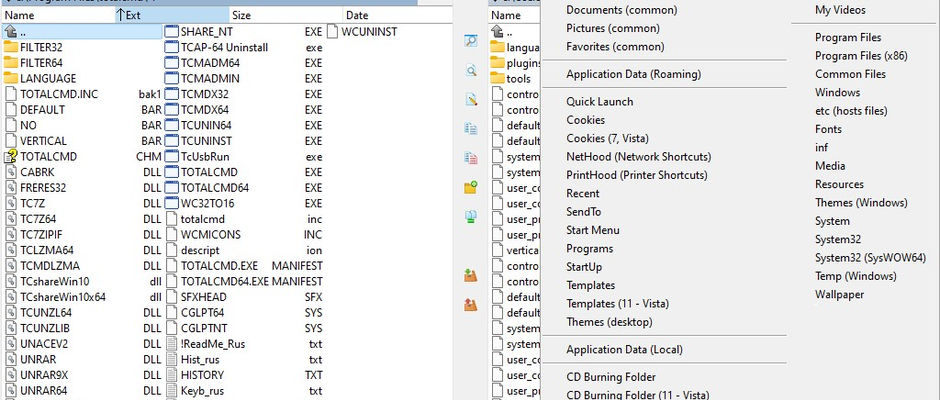Image resolution: width=940 pixels, height=400 pixels.
Task: Click the Move files icon in vertical toolbar
Action: [471, 158]
